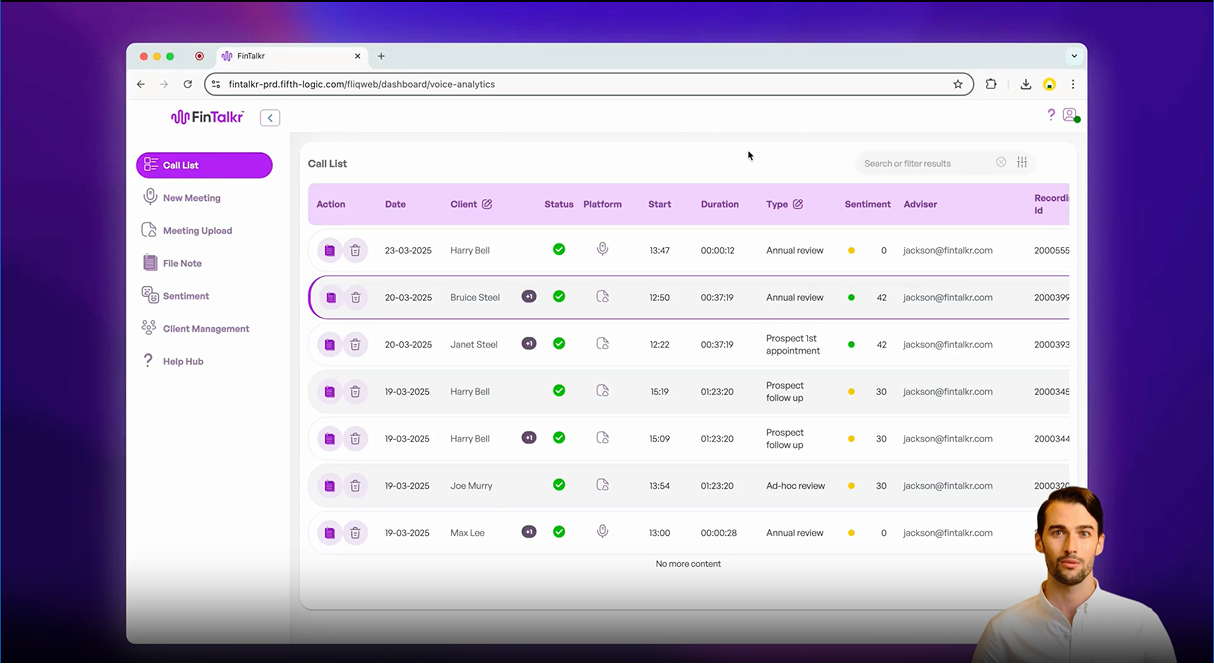Click edit icon next to Type header
Viewport: 1214px width, 664px height.
tap(798, 204)
